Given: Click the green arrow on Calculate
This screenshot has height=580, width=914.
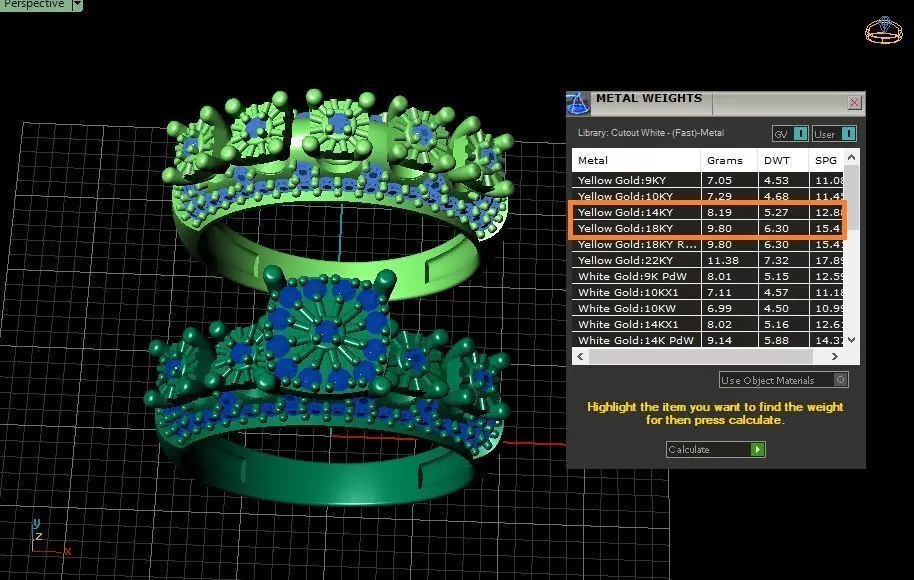Looking at the screenshot, I should [757, 449].
